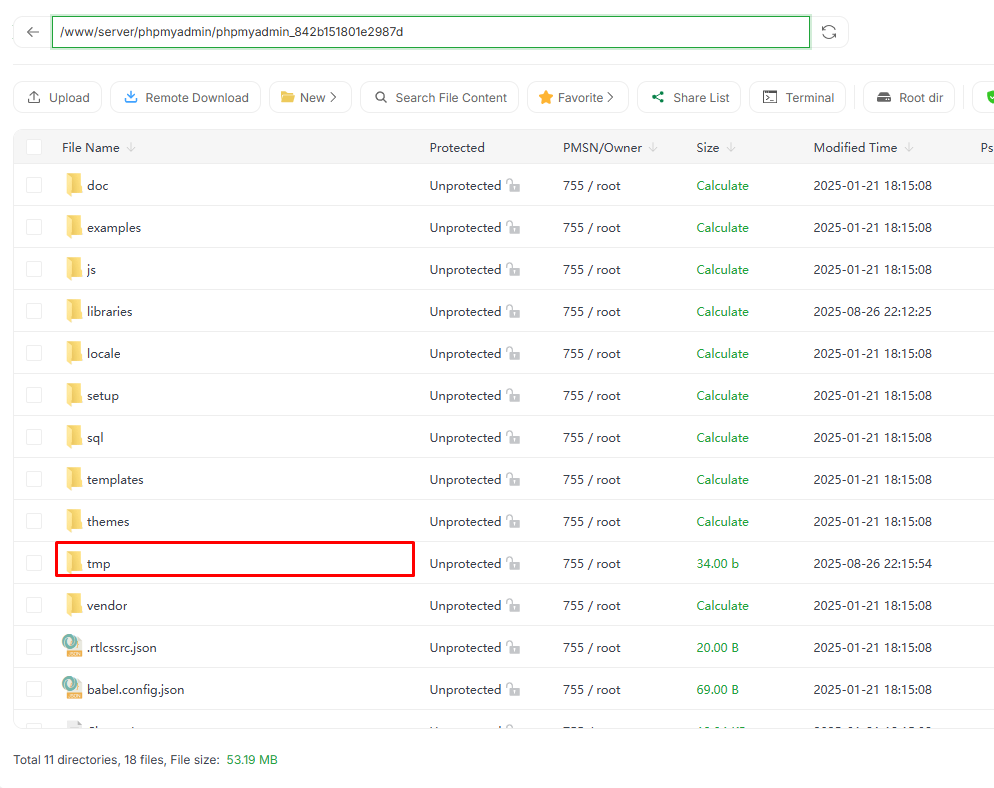The width and height of the screenshot is (994, 788).
Task: Select the checkbox beside templates folder
Action: [x=34, y=480]
